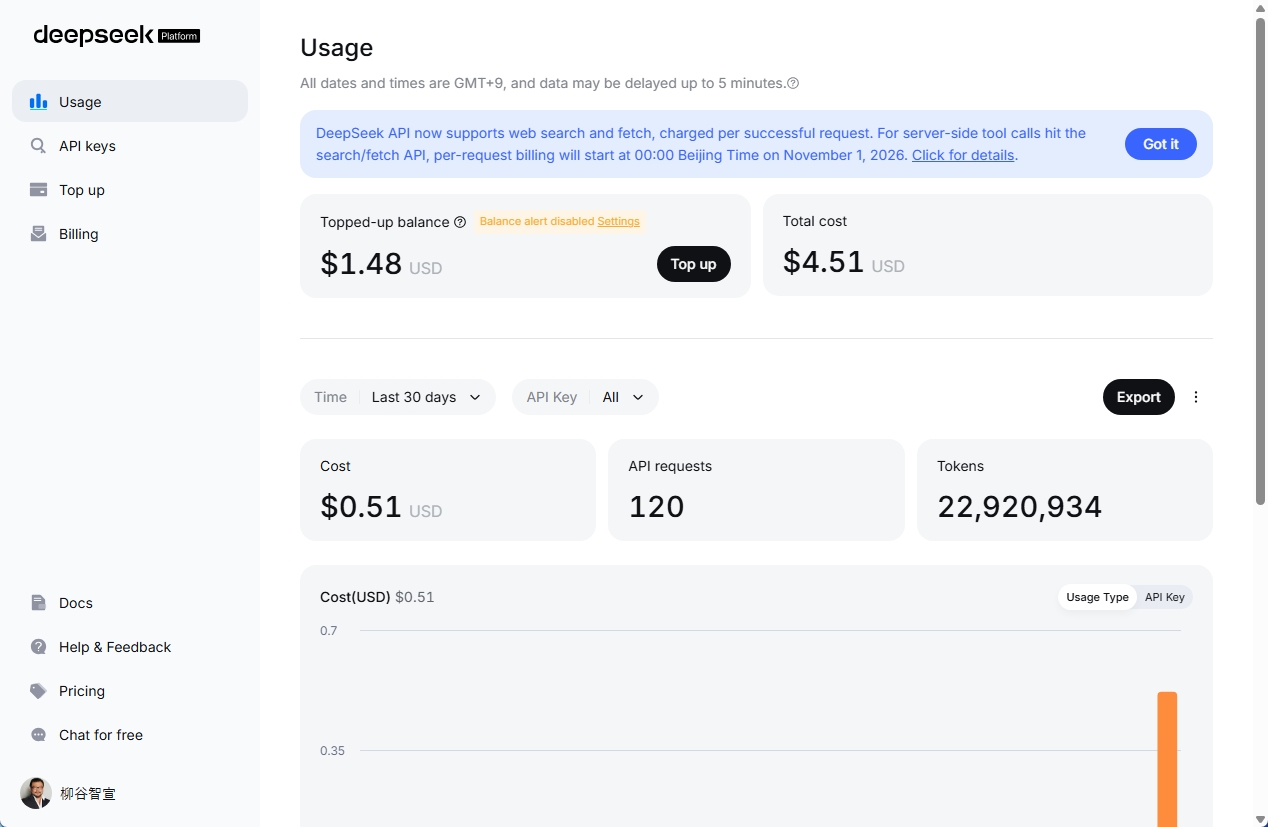Click the deepseek Platform logo
This screenshot has width=1268, height=827.
[117, 36]
